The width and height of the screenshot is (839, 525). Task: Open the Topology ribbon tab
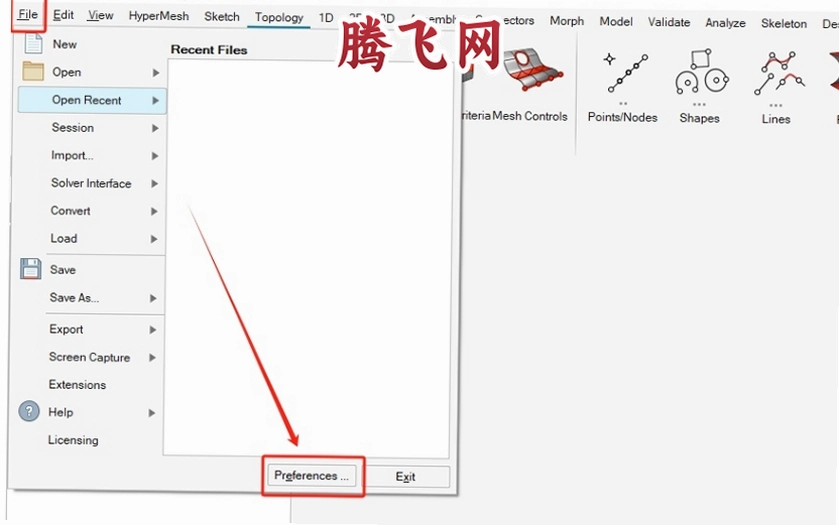tap(279, 17)
